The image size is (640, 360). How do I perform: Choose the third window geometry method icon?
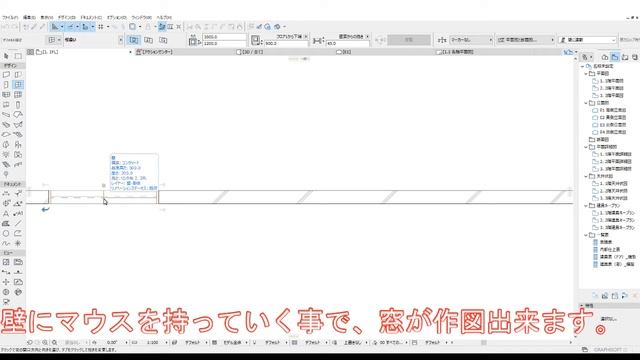coord(163,40)
